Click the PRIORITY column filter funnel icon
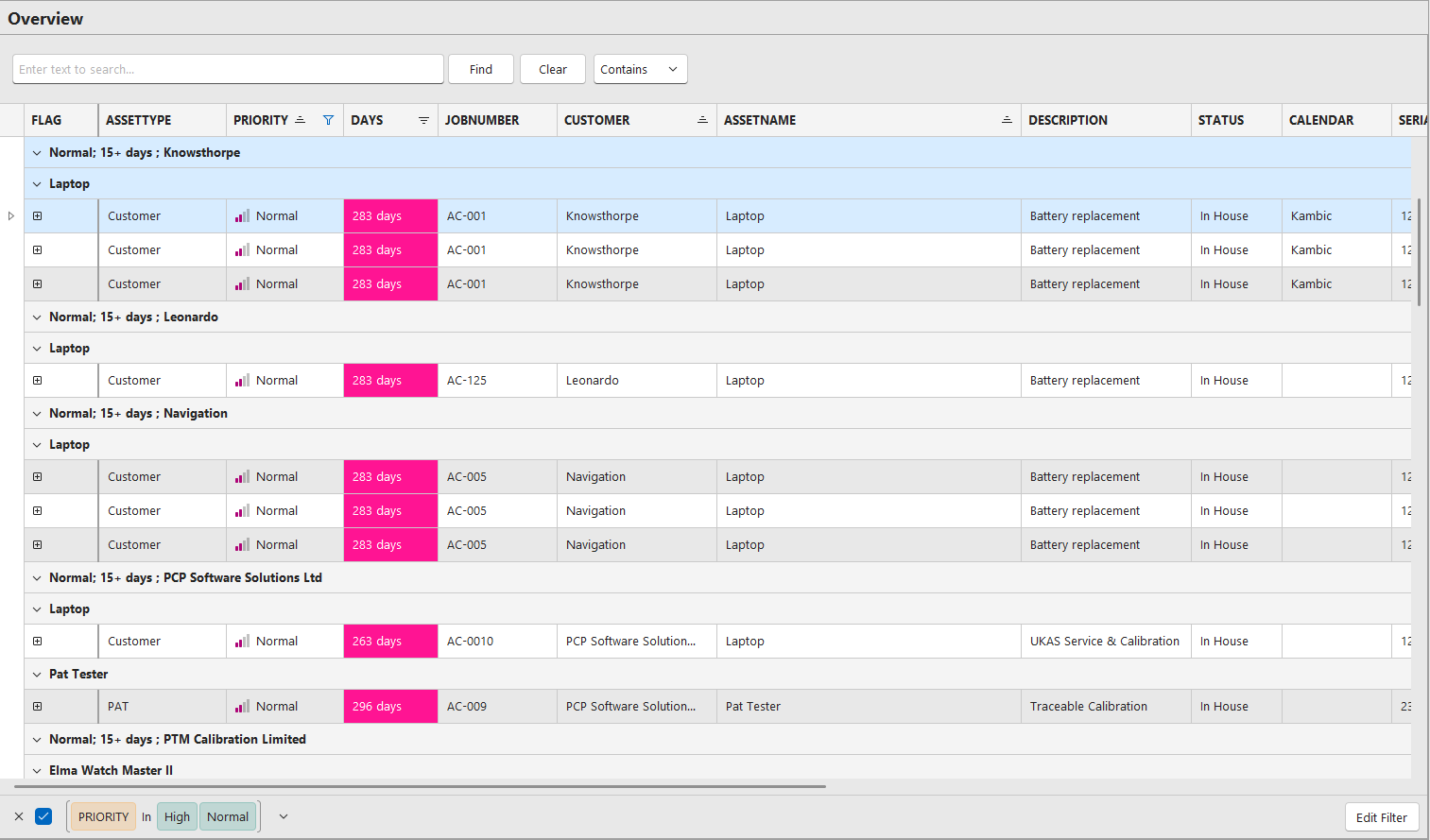1430x840 pixels. 328,120
